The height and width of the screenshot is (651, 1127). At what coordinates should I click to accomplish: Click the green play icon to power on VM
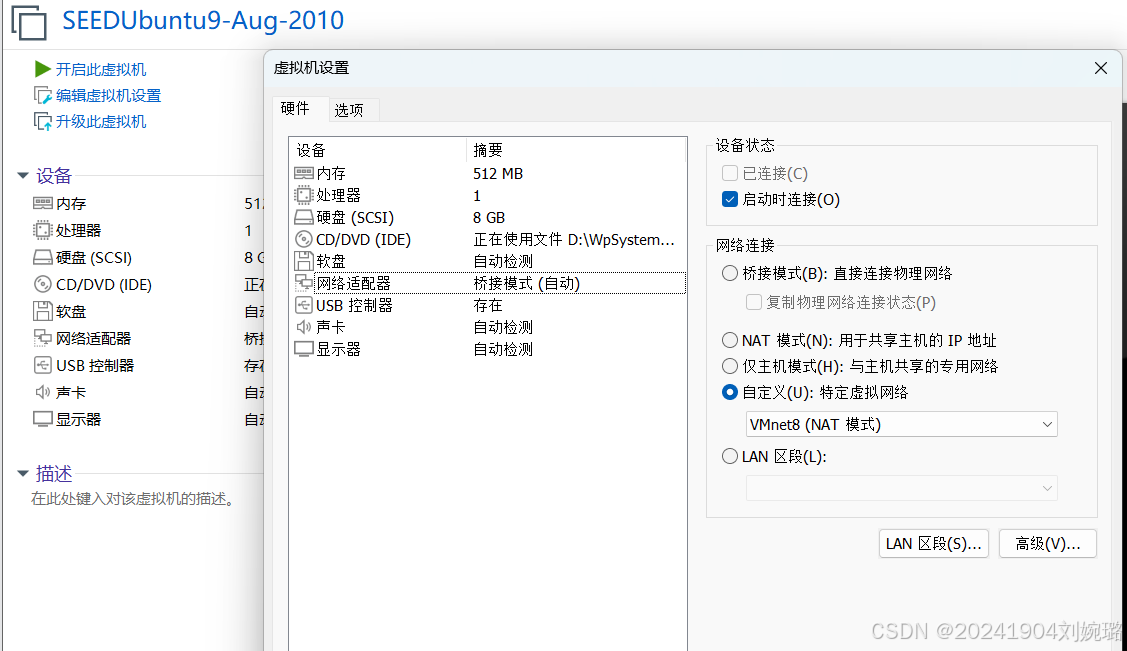point(42,69)
